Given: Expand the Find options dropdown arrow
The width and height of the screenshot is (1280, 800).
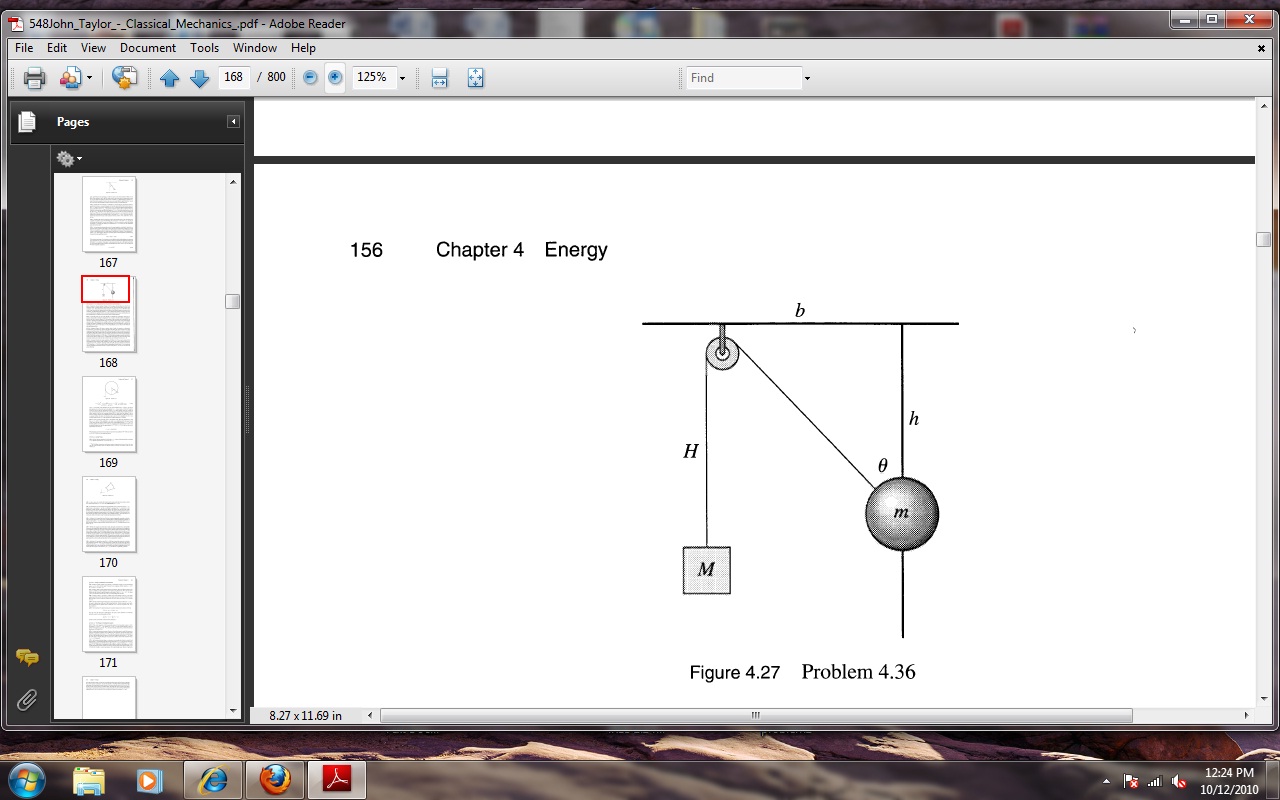Looking at the screenshot, I should click(x=807, y=78).
